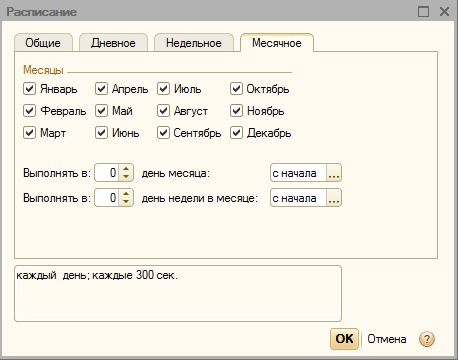Toggle the Сентябрь checkbox
Image resolution: width=458 pixels, height=360 pixels.
pyautogui.click(x=163, y=133)
